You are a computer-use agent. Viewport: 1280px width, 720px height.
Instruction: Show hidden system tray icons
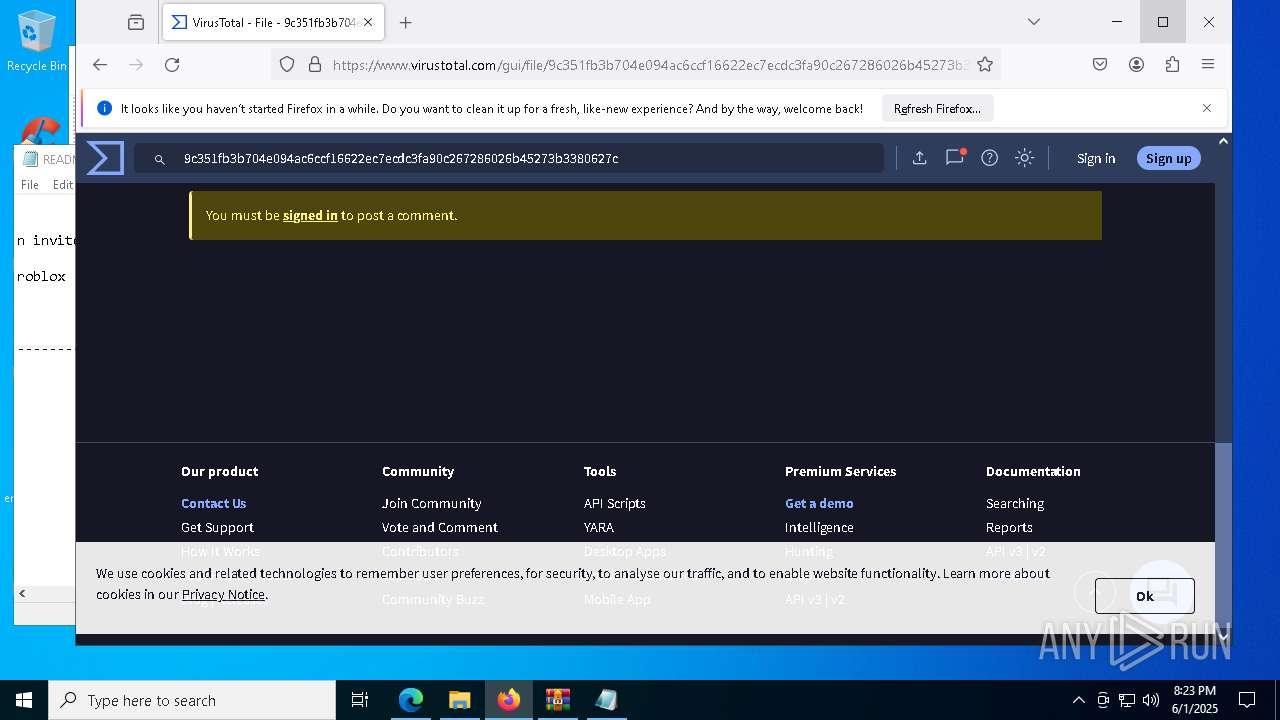click(x=1078, y=700)
